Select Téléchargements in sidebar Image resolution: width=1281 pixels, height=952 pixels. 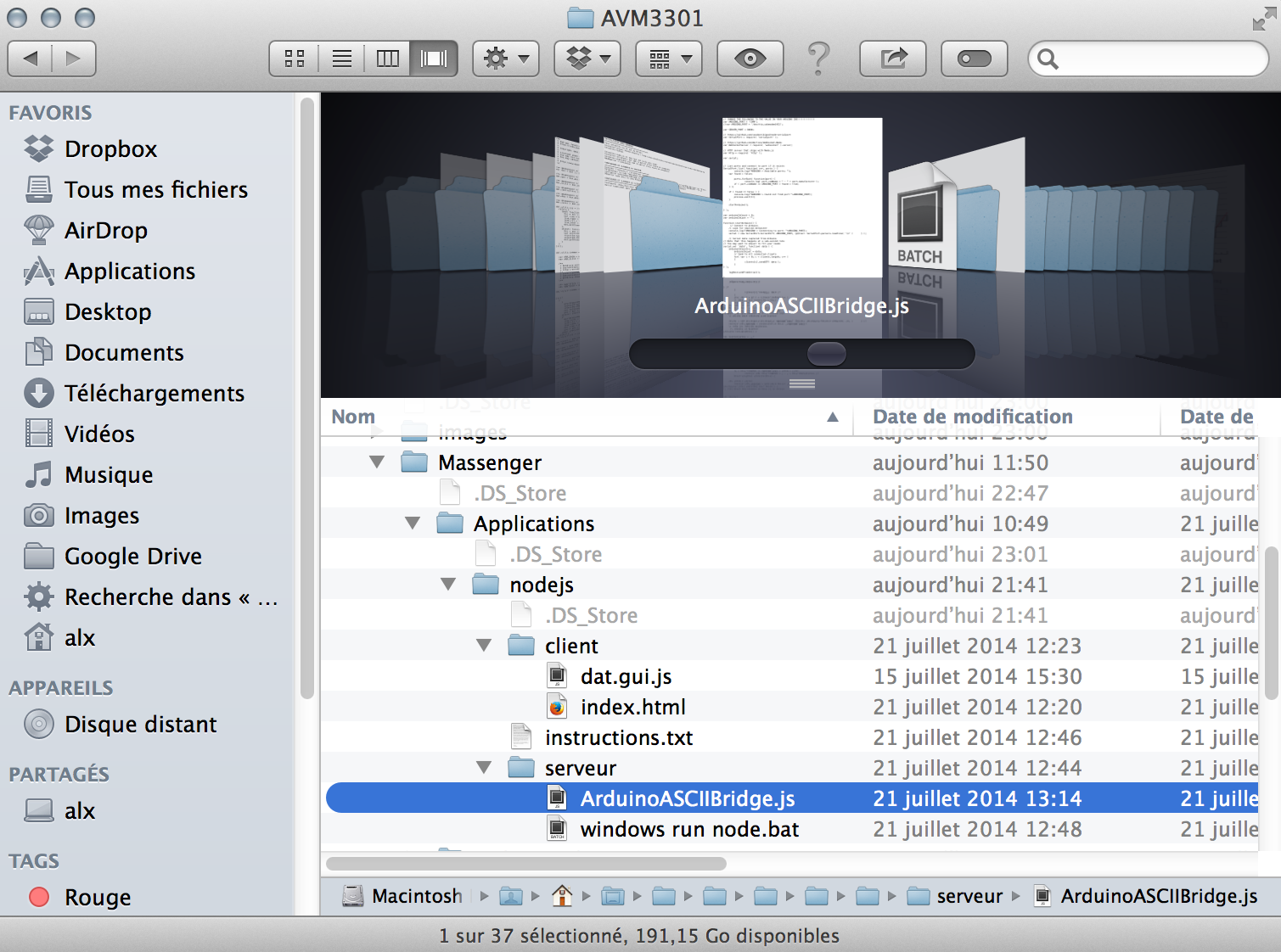(154, 394)
